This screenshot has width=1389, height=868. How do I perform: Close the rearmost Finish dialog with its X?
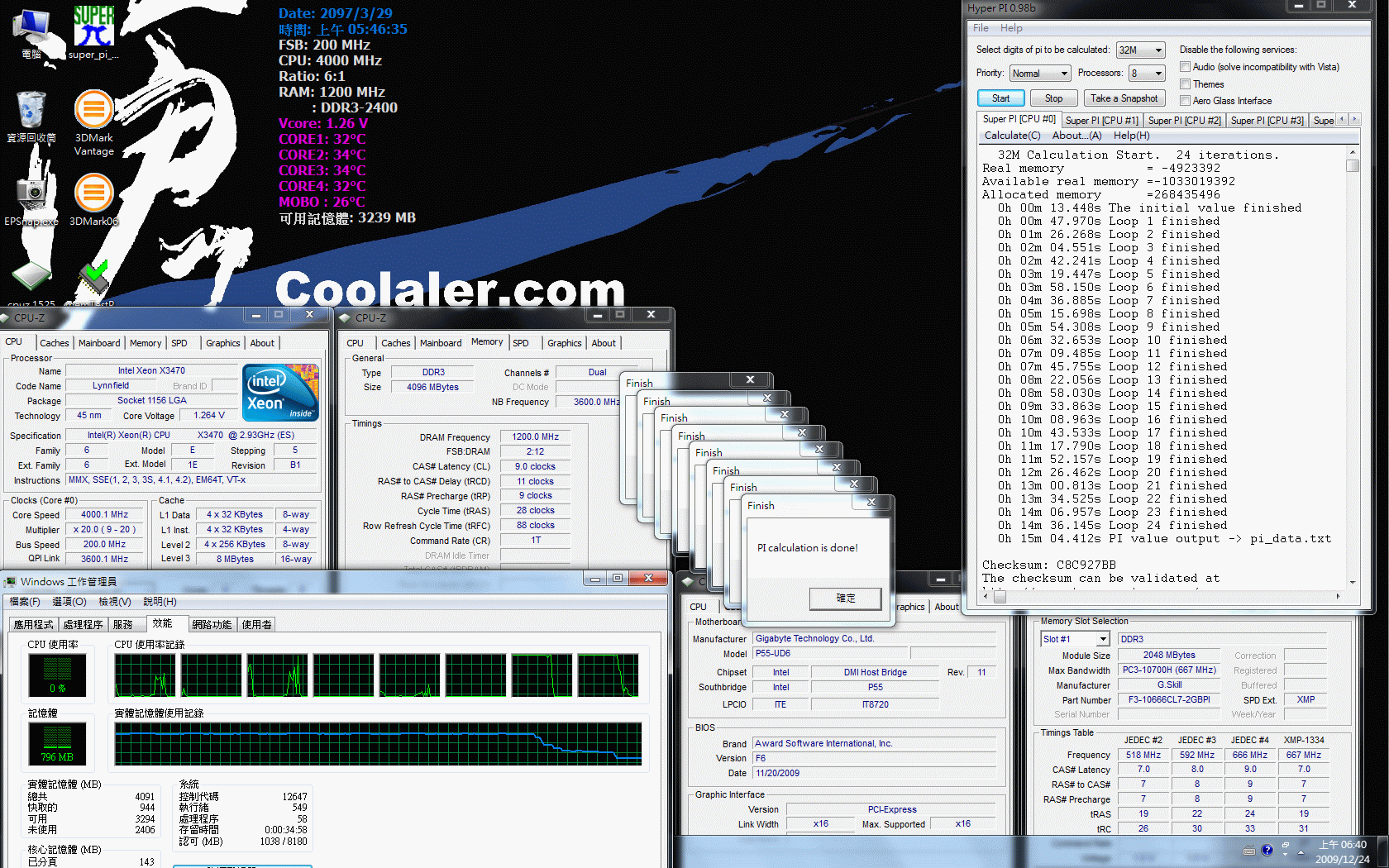click(750, 379)
